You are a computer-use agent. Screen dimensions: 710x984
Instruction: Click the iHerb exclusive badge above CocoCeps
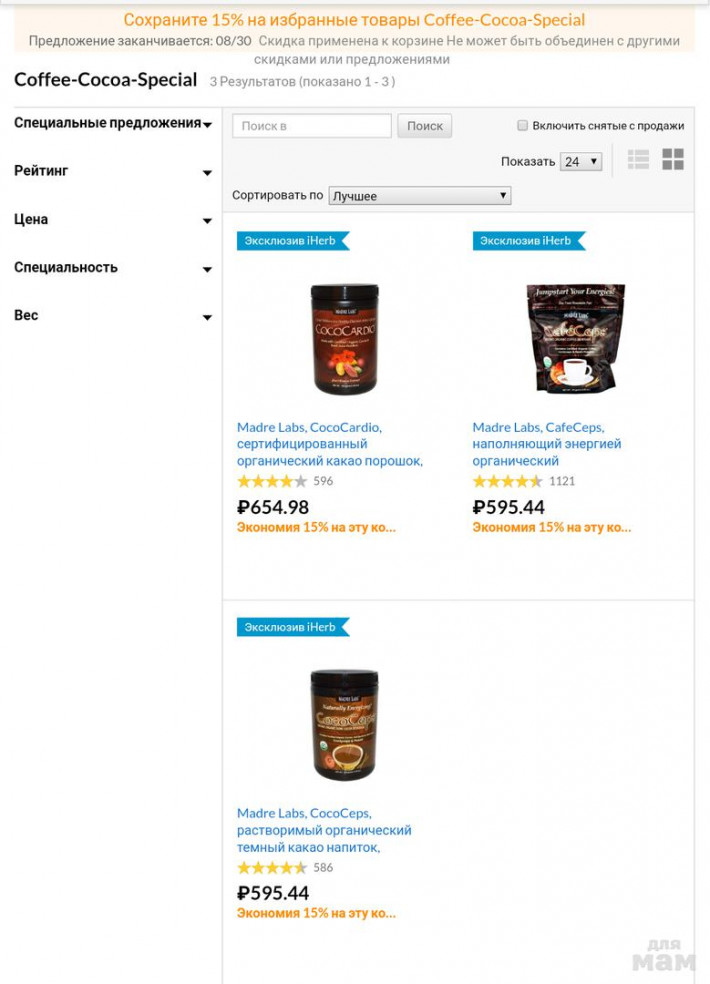[x=293, y=627]
